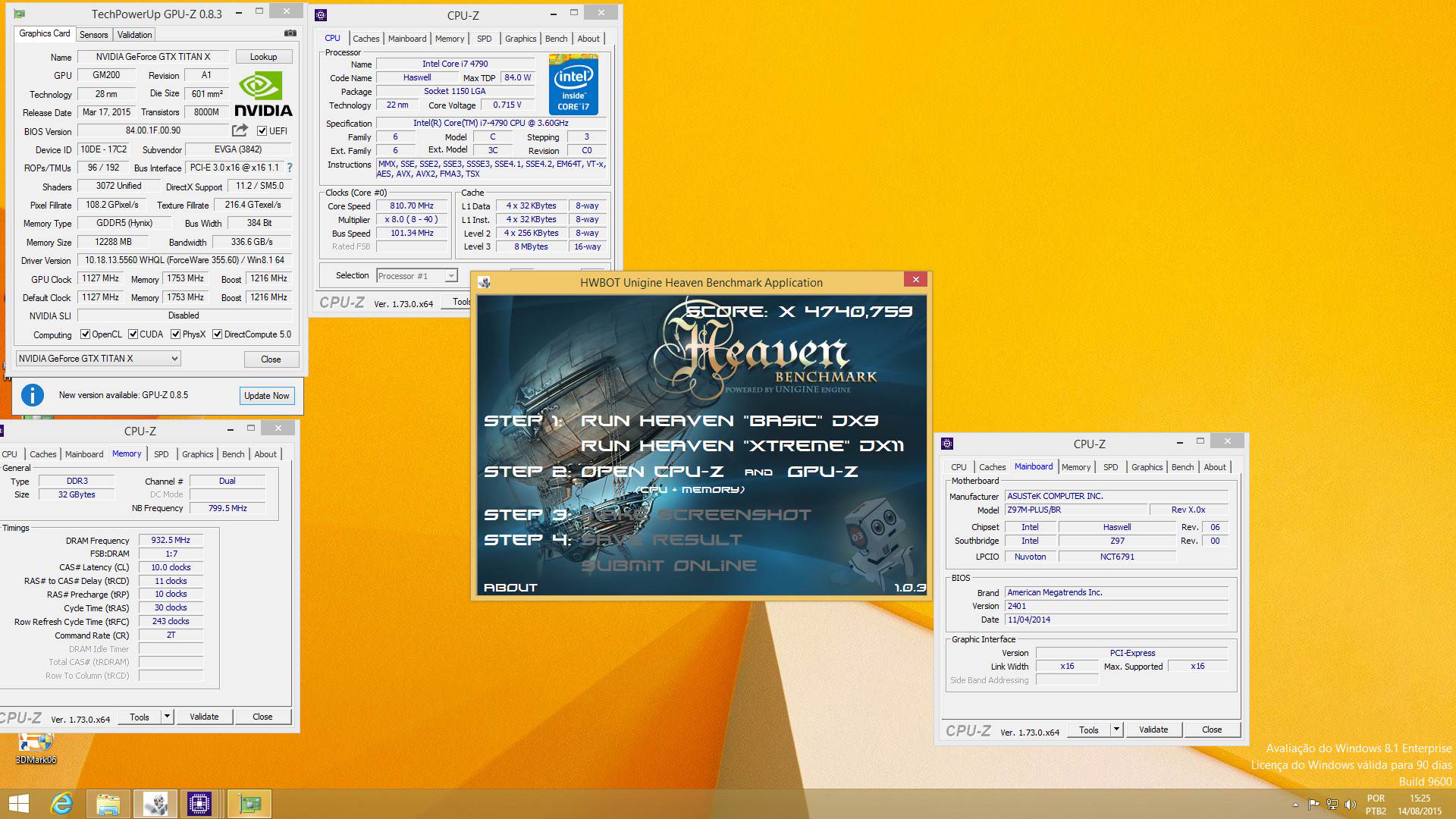
Task: Select the GPU-Z graphics card taskbar icon
Action: 249,804
